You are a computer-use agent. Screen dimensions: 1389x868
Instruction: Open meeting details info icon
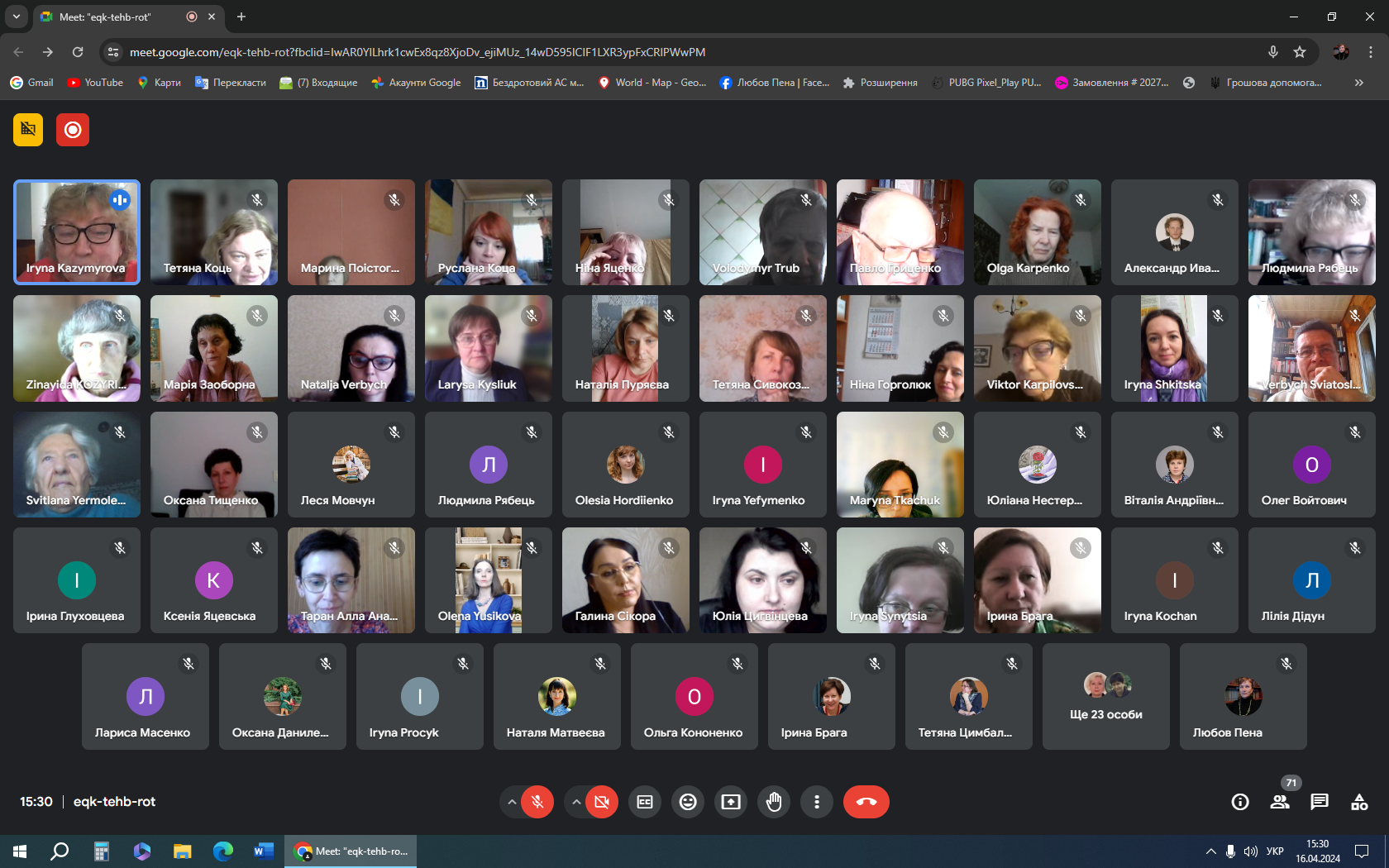1240,802
